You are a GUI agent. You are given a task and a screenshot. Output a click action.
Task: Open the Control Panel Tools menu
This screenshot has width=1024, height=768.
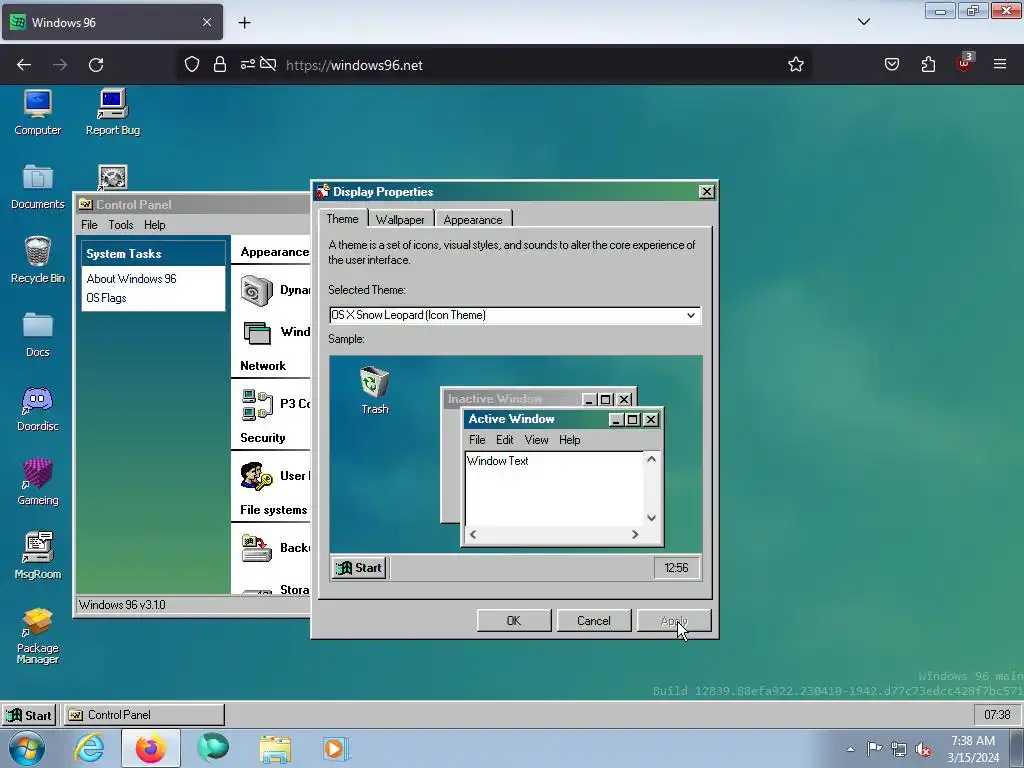click(x=121, y=225)
